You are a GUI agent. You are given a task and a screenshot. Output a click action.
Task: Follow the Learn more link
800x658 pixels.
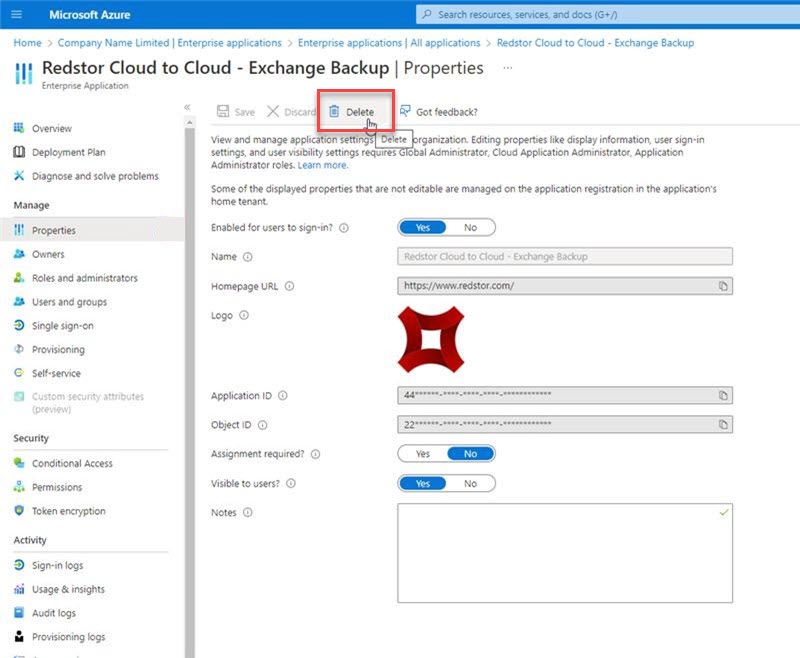(322, 165)
